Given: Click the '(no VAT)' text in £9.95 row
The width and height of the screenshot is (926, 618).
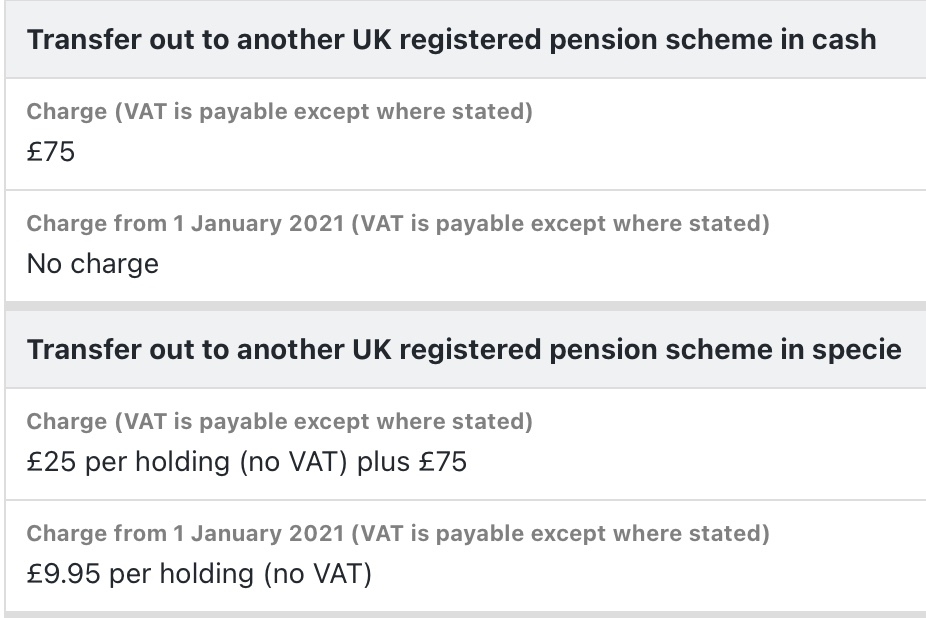Looking at the screenshot, I should click(318, 574).
